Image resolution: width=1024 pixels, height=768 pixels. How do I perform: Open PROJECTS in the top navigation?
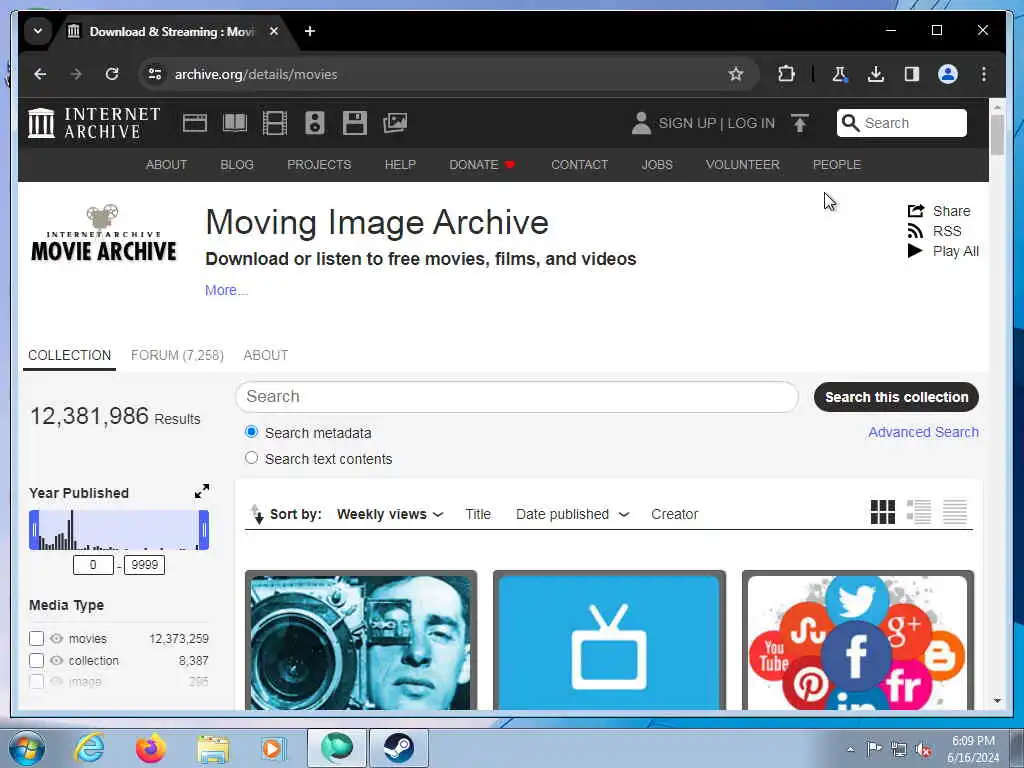tap(319, 165)
